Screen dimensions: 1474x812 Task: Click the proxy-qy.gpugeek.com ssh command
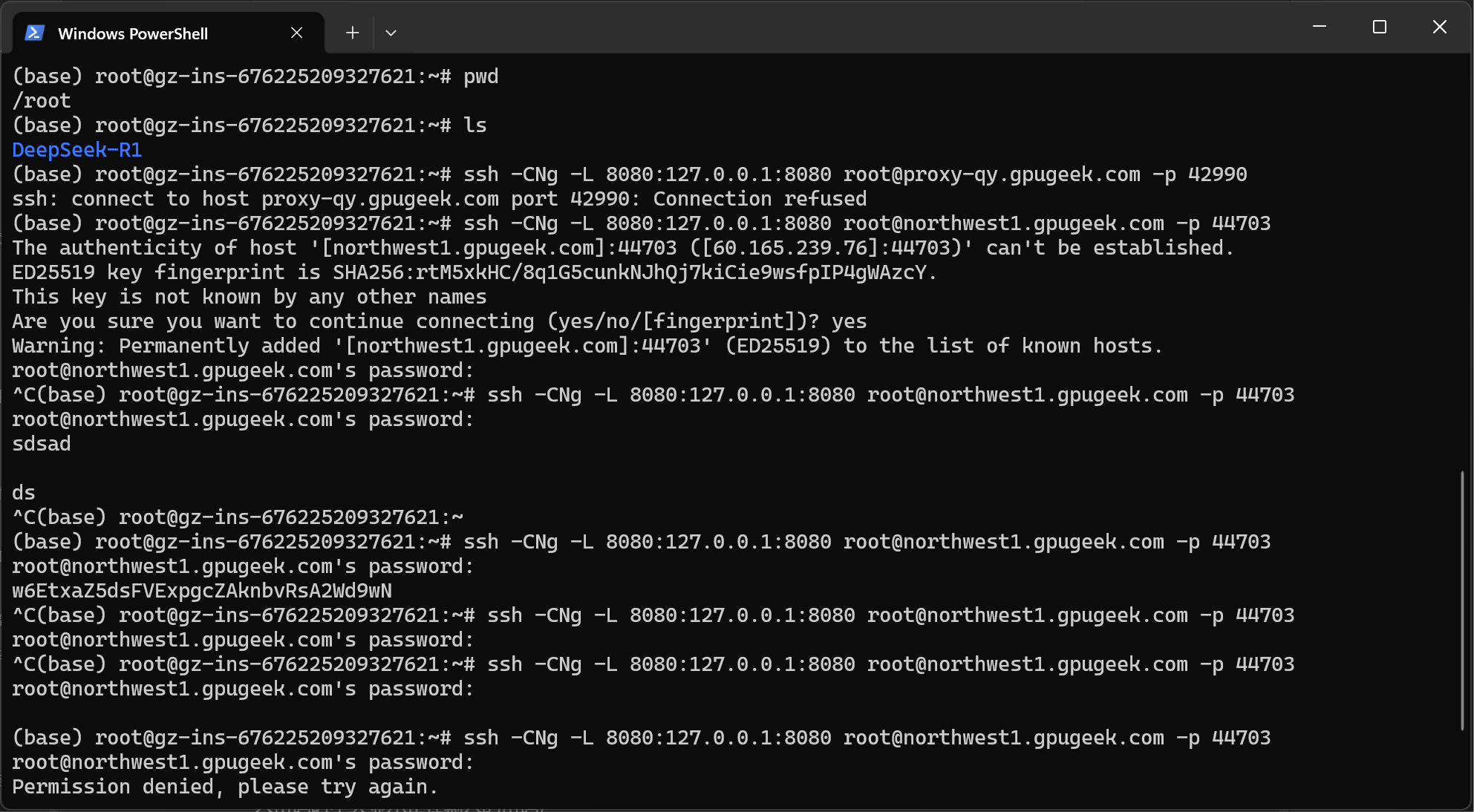855,174
